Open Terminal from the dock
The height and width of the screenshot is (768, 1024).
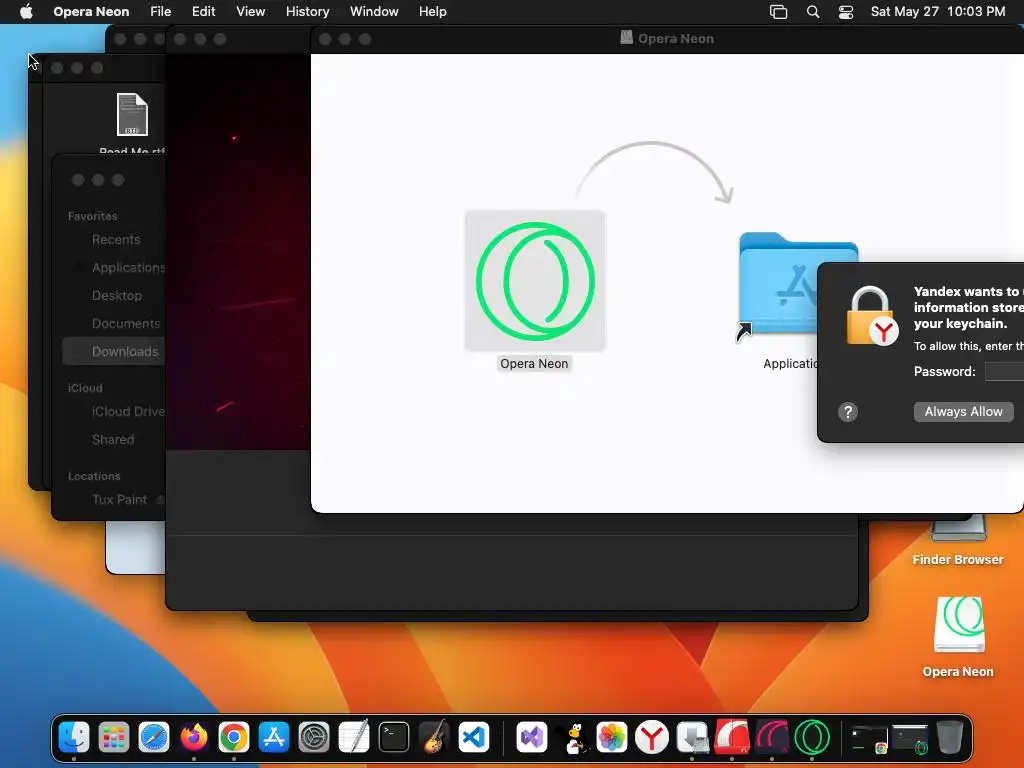394,737
